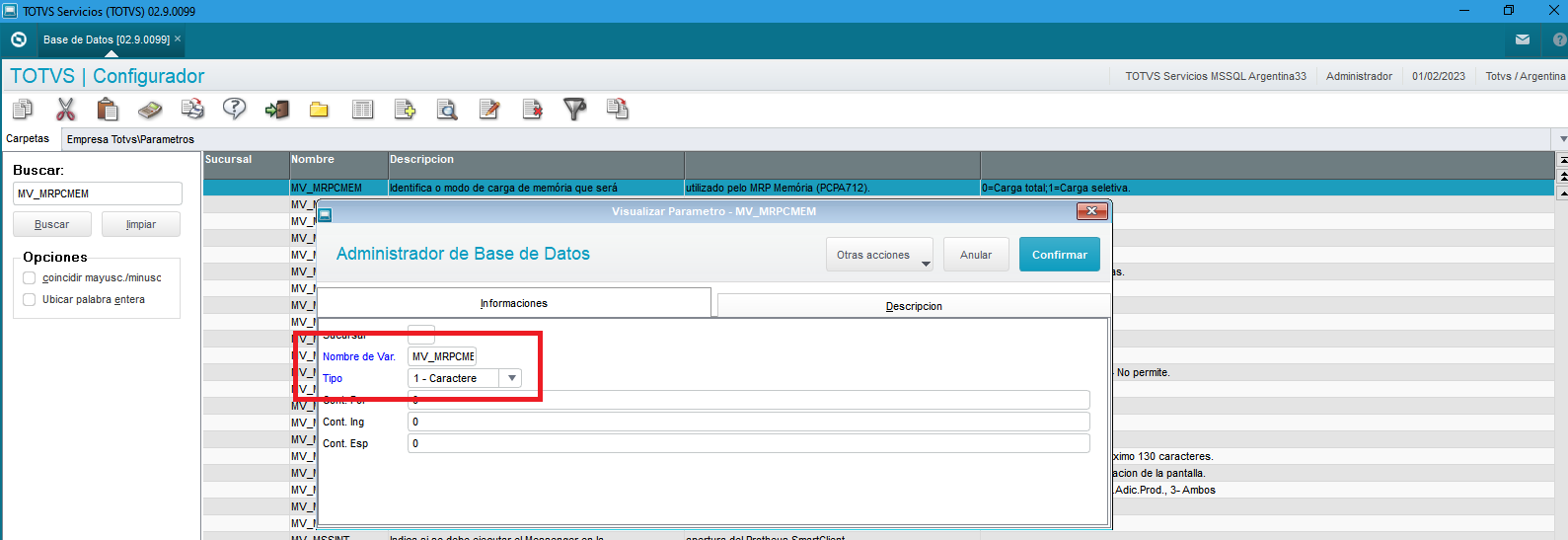Click the '0=Carga total;1=Carga seletiva.' cell

pyautogui.click(x=1267, y=188)
